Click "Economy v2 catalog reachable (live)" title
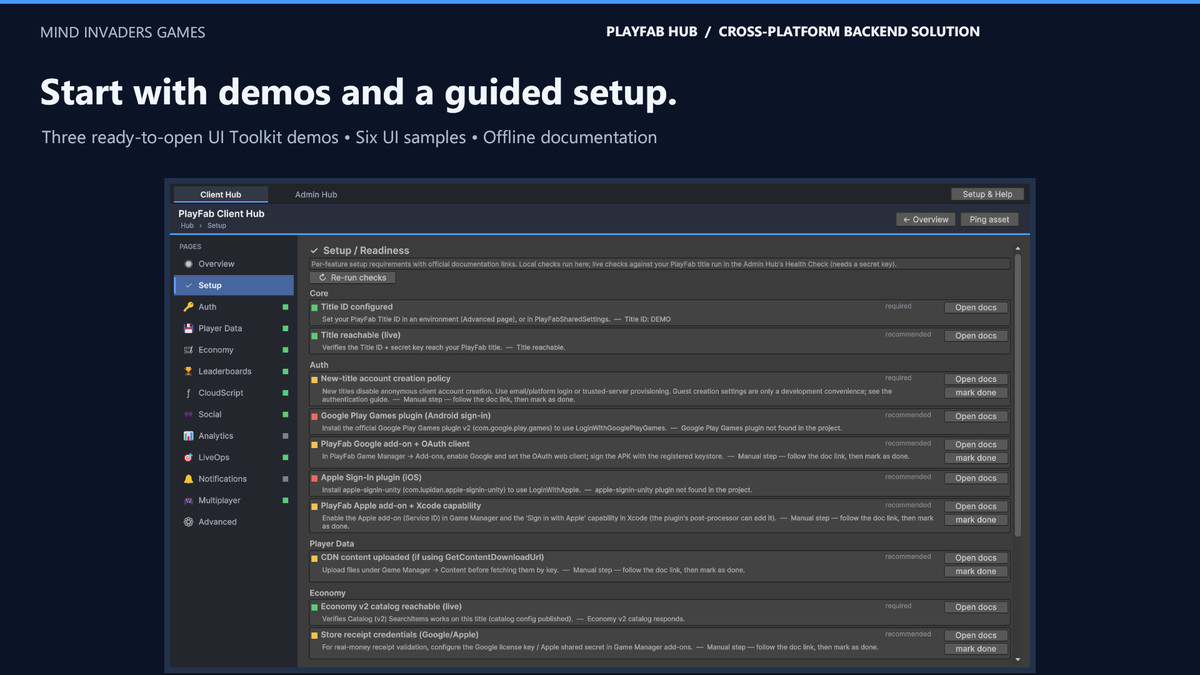 pyautogui.click(x=391, y=606)
